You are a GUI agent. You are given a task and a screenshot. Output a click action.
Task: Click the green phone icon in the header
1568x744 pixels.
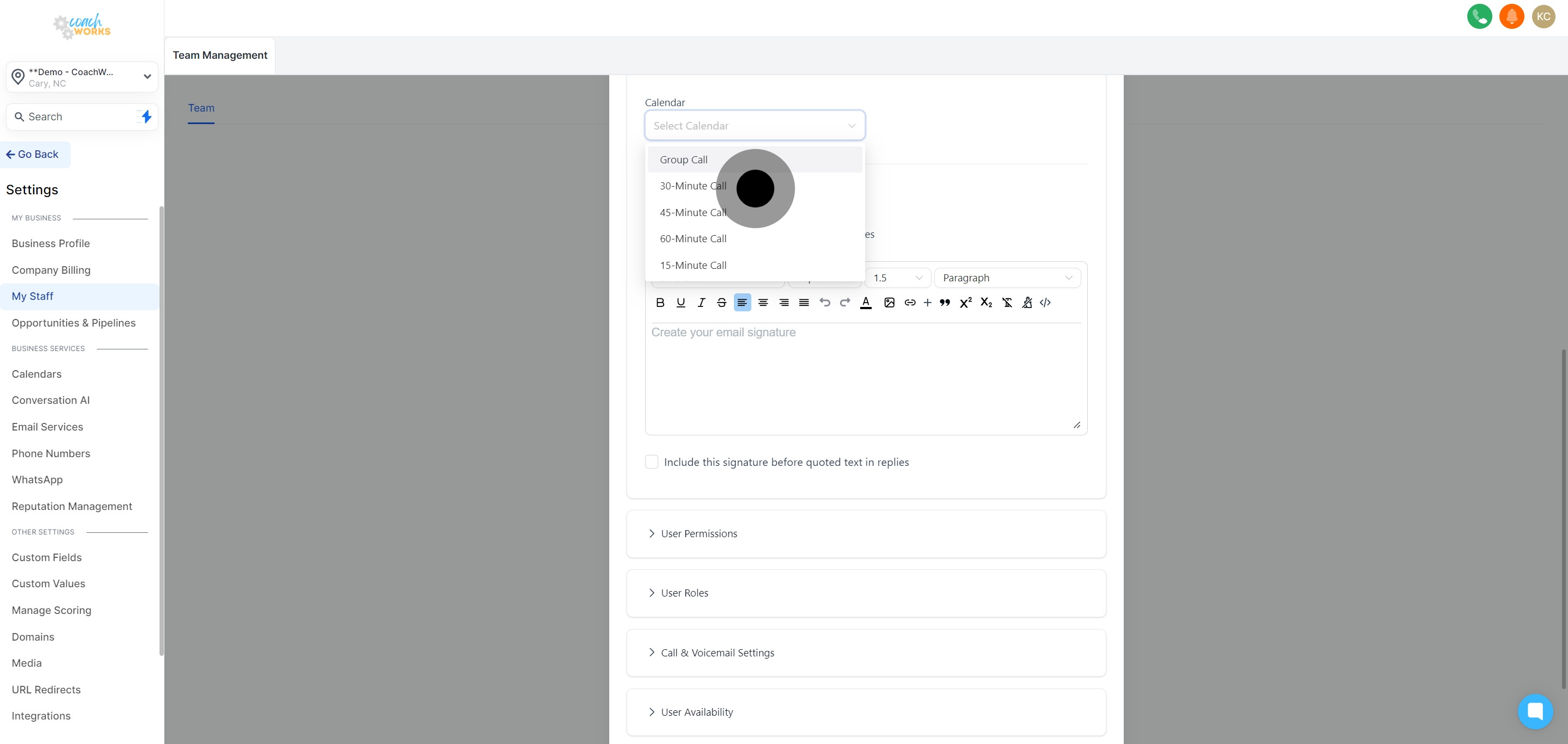point(1479,16)
